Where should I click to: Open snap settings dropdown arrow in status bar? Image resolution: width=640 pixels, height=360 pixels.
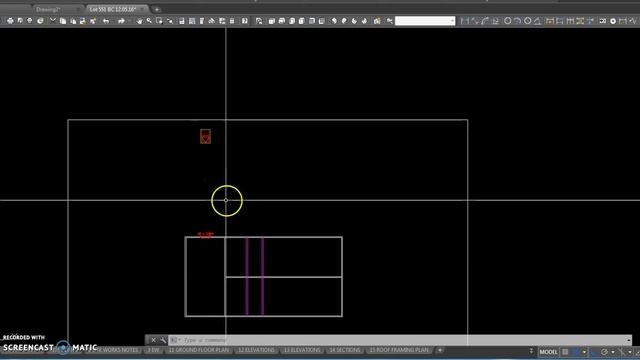click(584, 352)
